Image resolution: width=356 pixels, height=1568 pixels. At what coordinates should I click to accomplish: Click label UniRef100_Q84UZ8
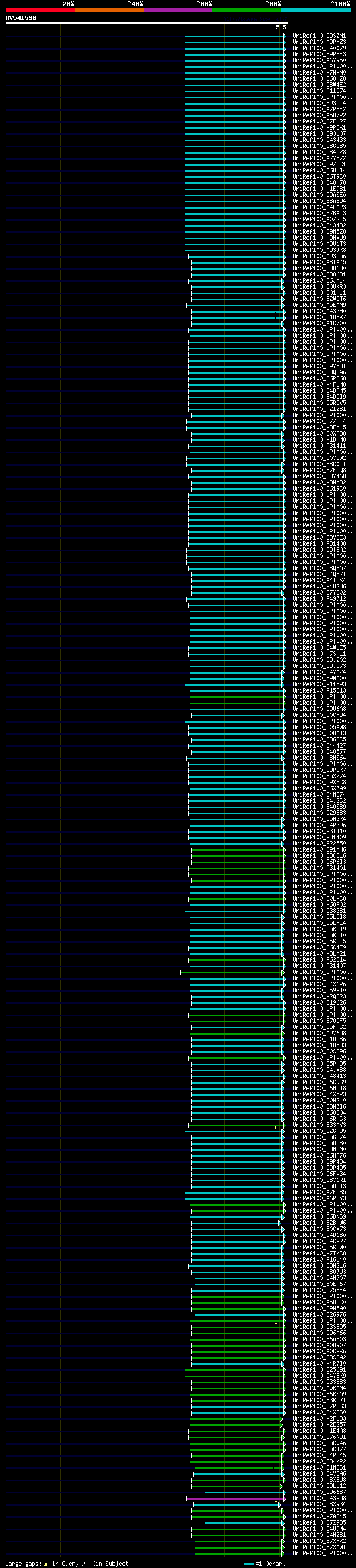point(319,152)
